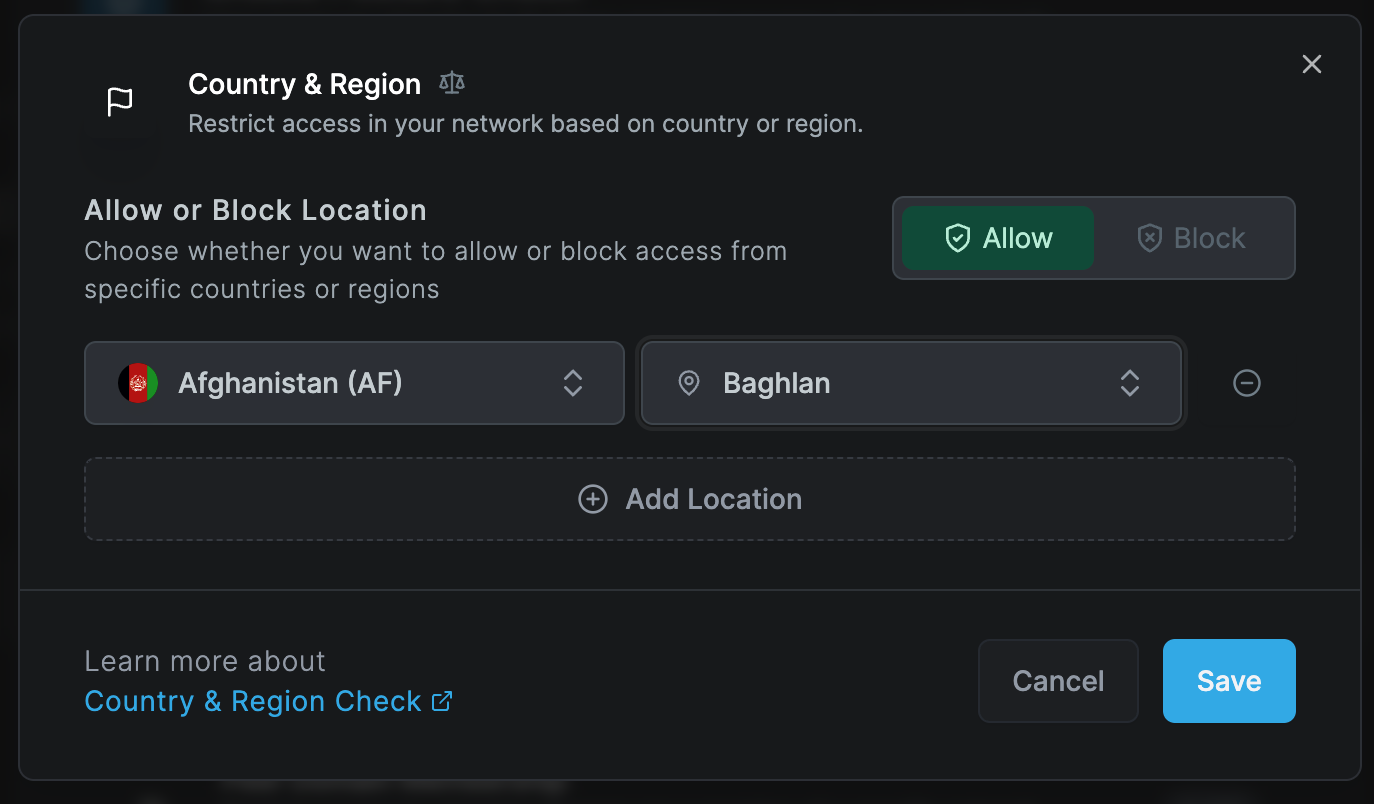Add a new location row

690,499
